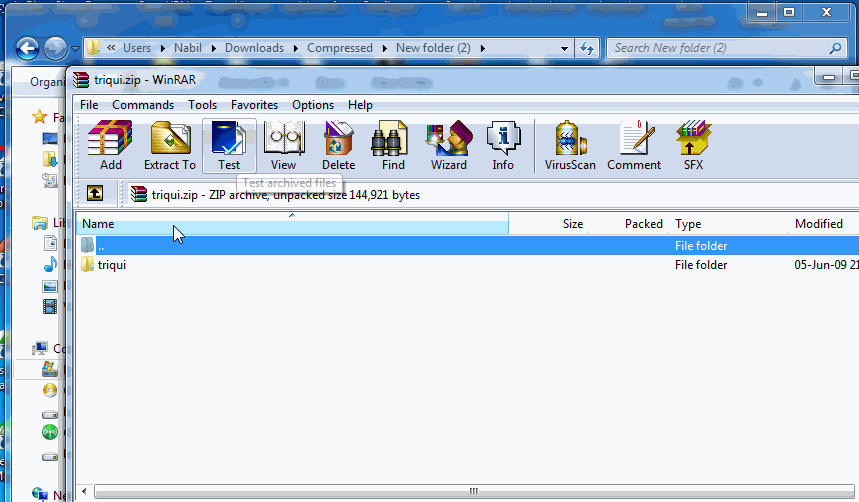Click the DVD drive icon in Explorer sidebar
Screen dimensions: 859x502
(x=50, y=390)
